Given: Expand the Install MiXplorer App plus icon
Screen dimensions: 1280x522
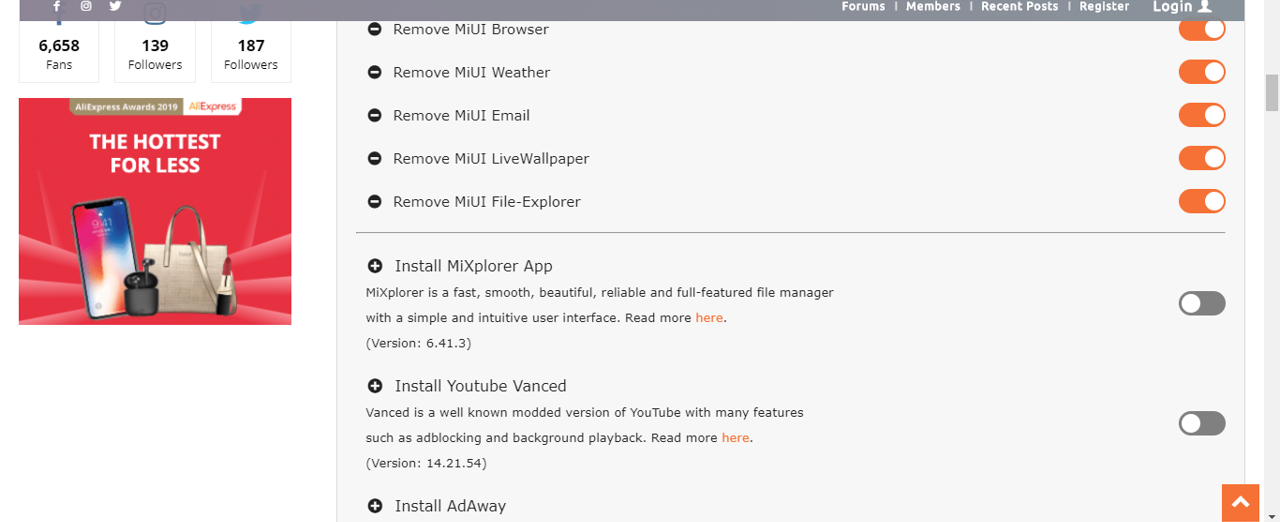Looking at the screenshot, I should pos(375,266).
